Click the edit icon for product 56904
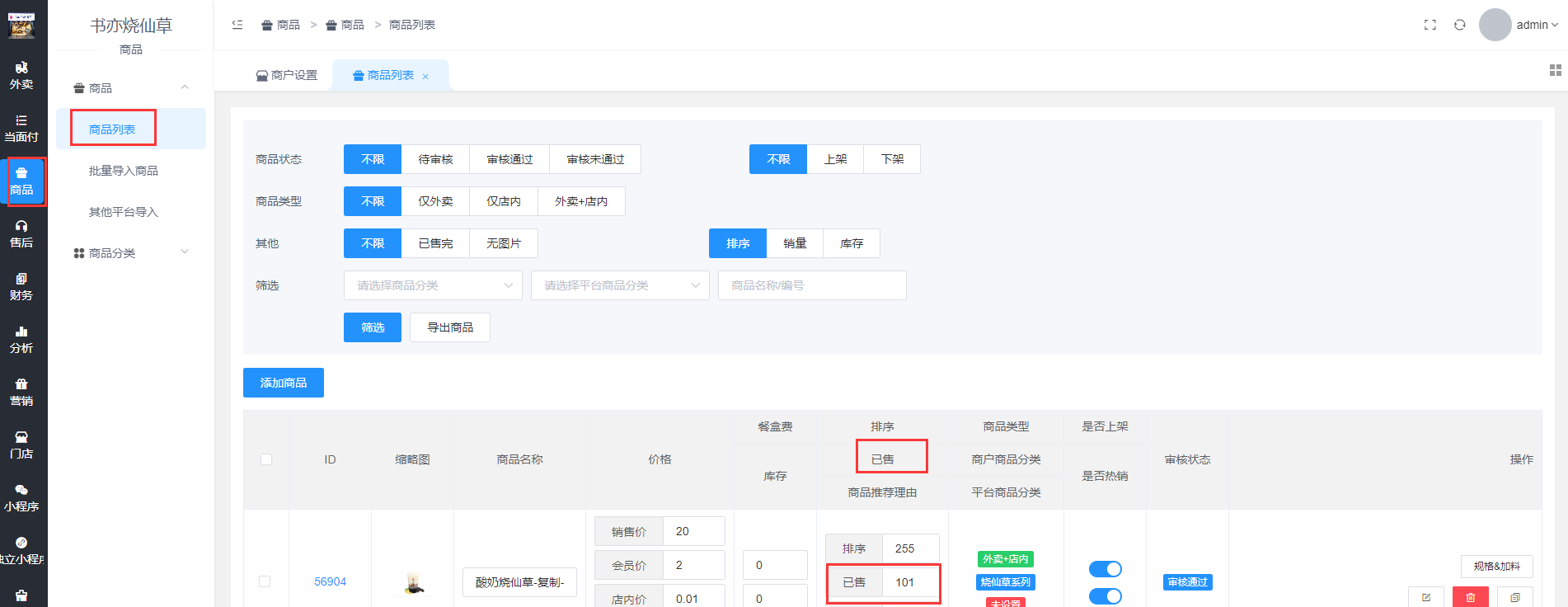 click(x=1426, y=597)
